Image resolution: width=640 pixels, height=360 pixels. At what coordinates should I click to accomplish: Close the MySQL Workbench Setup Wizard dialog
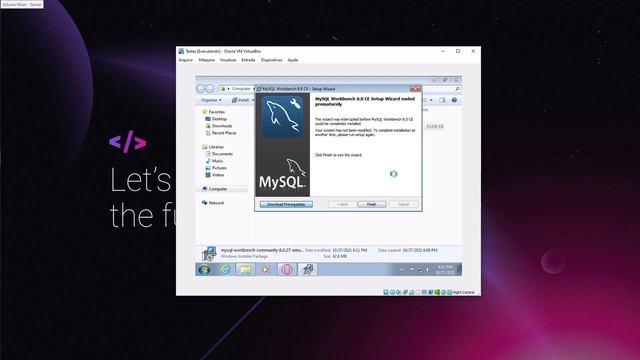(415, 89)
